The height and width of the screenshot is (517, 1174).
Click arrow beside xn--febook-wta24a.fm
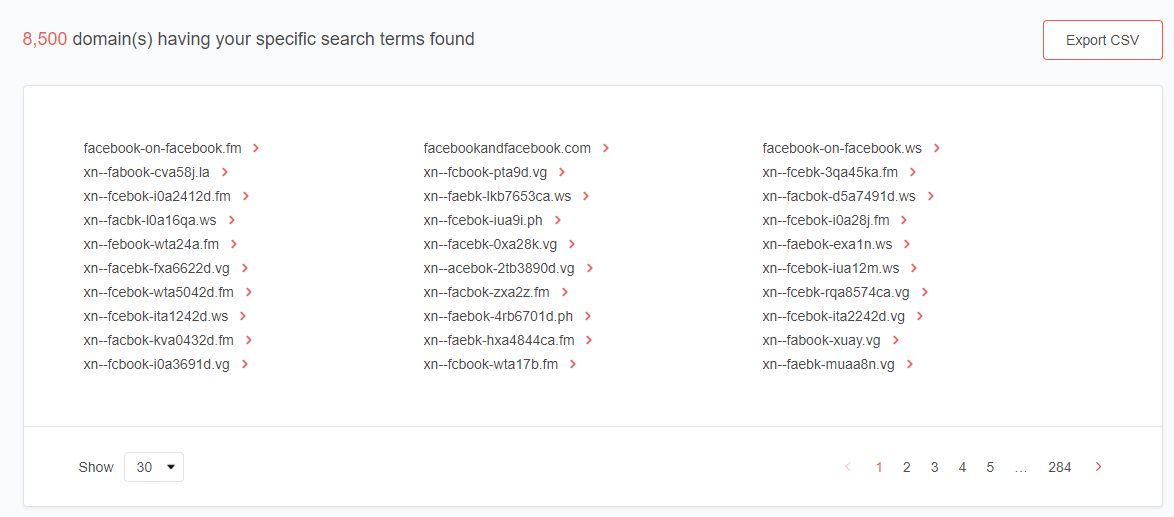tap(234, 244)
